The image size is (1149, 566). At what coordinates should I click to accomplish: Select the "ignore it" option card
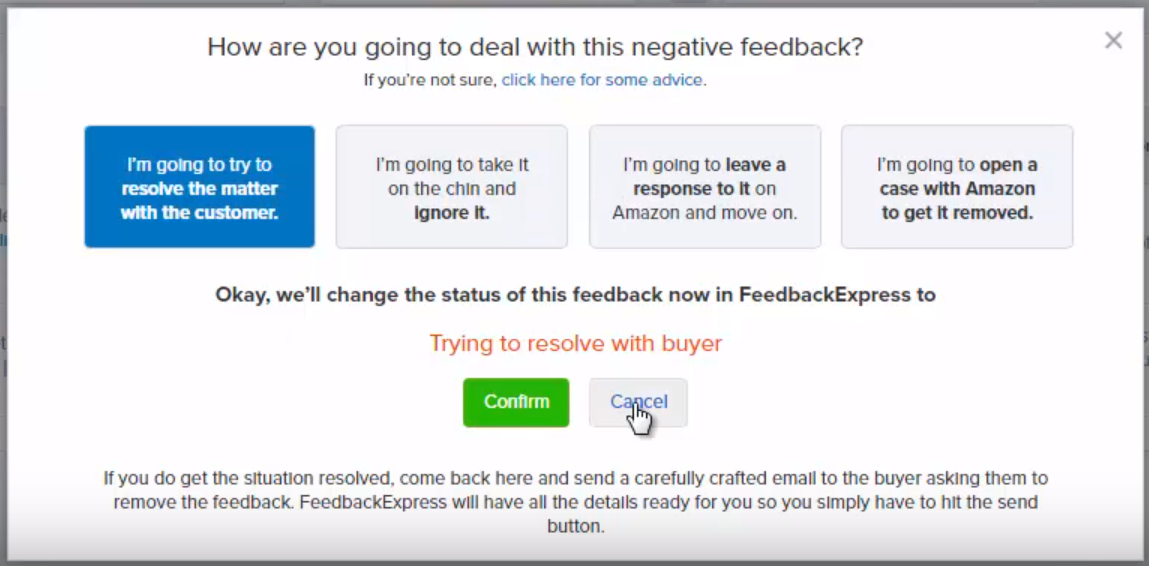tap(451, 187)
